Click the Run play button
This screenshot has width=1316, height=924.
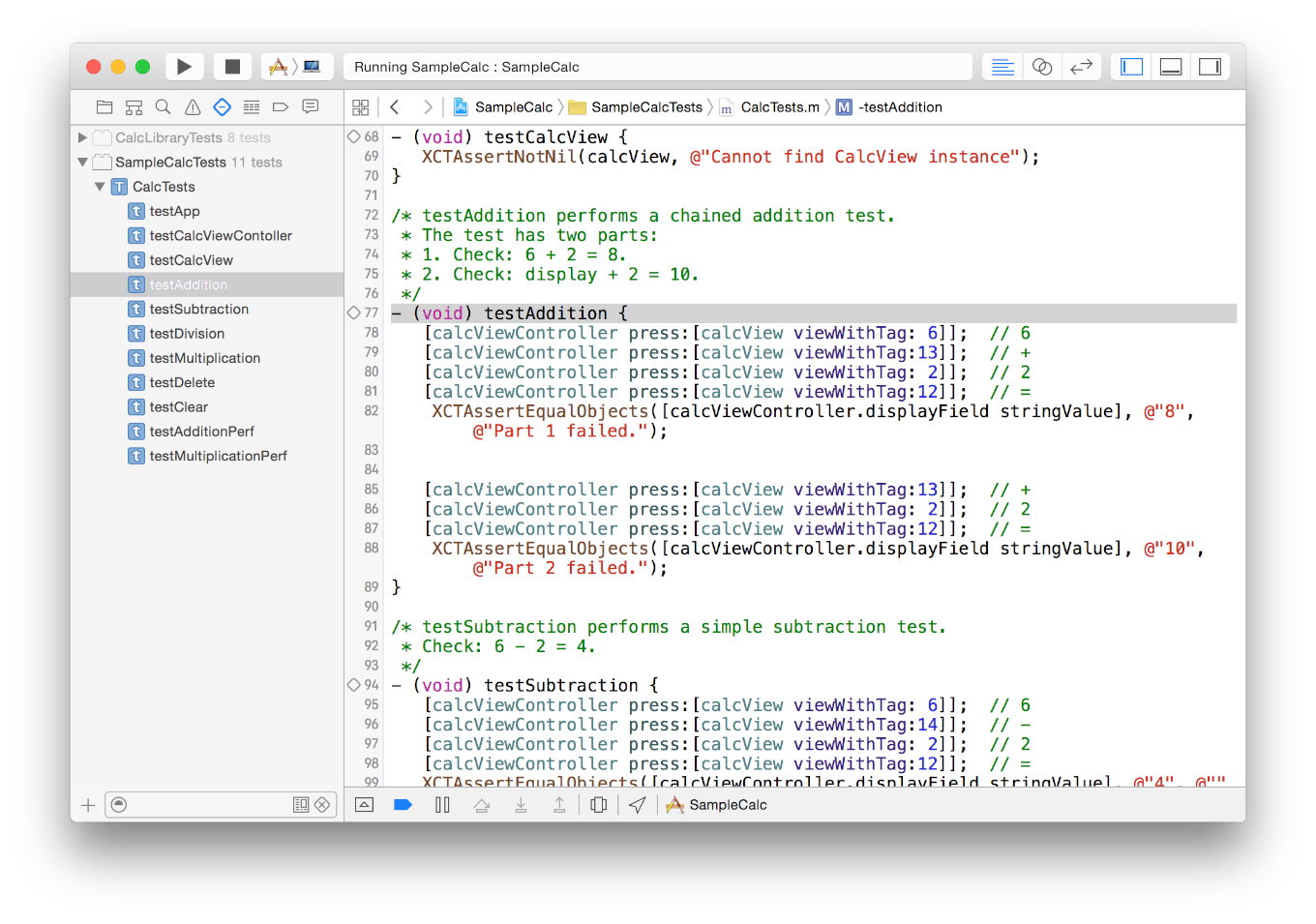coord(184,67)
